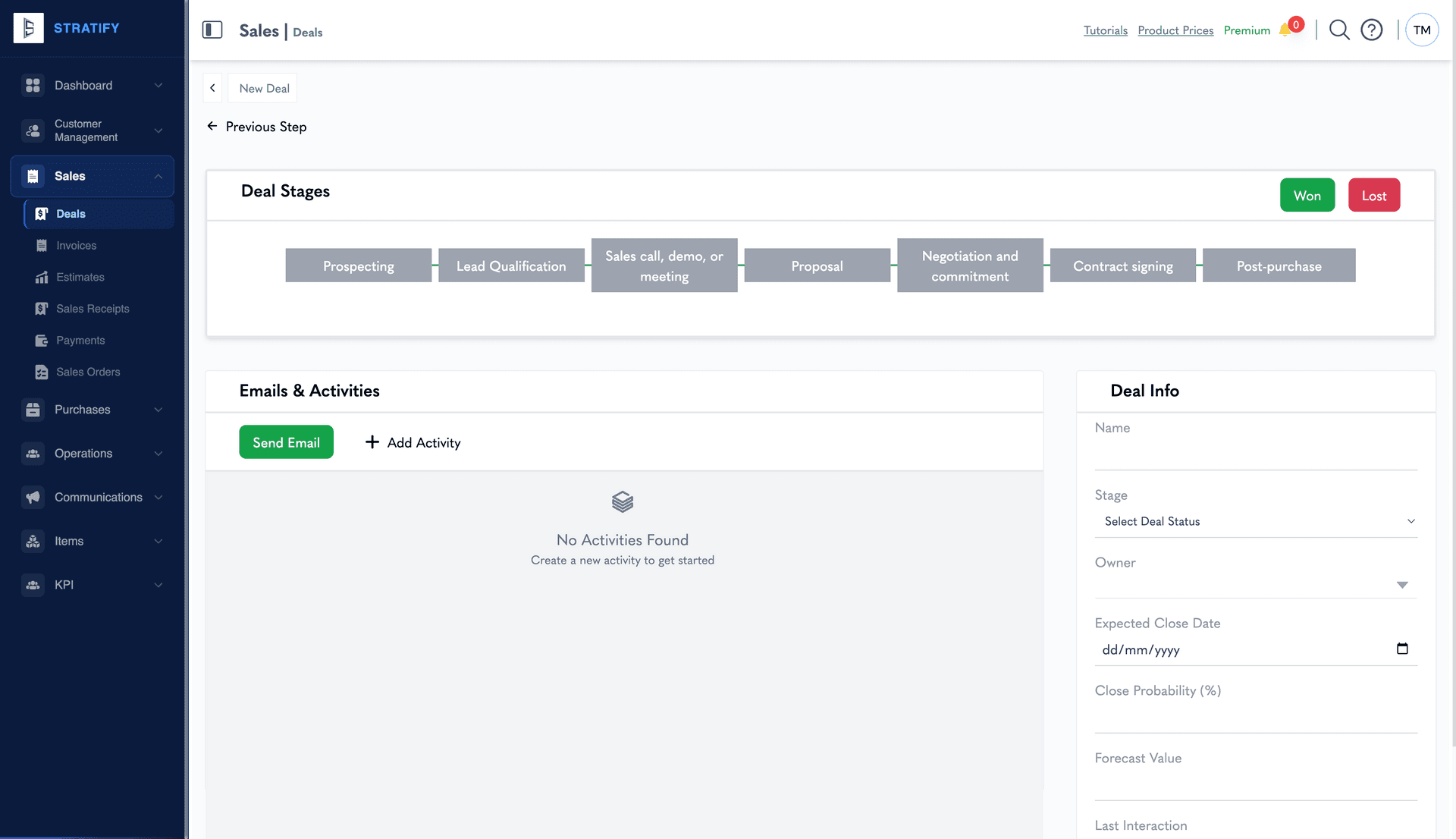
Task: Open the help question mark icon
Action: 1372,30
